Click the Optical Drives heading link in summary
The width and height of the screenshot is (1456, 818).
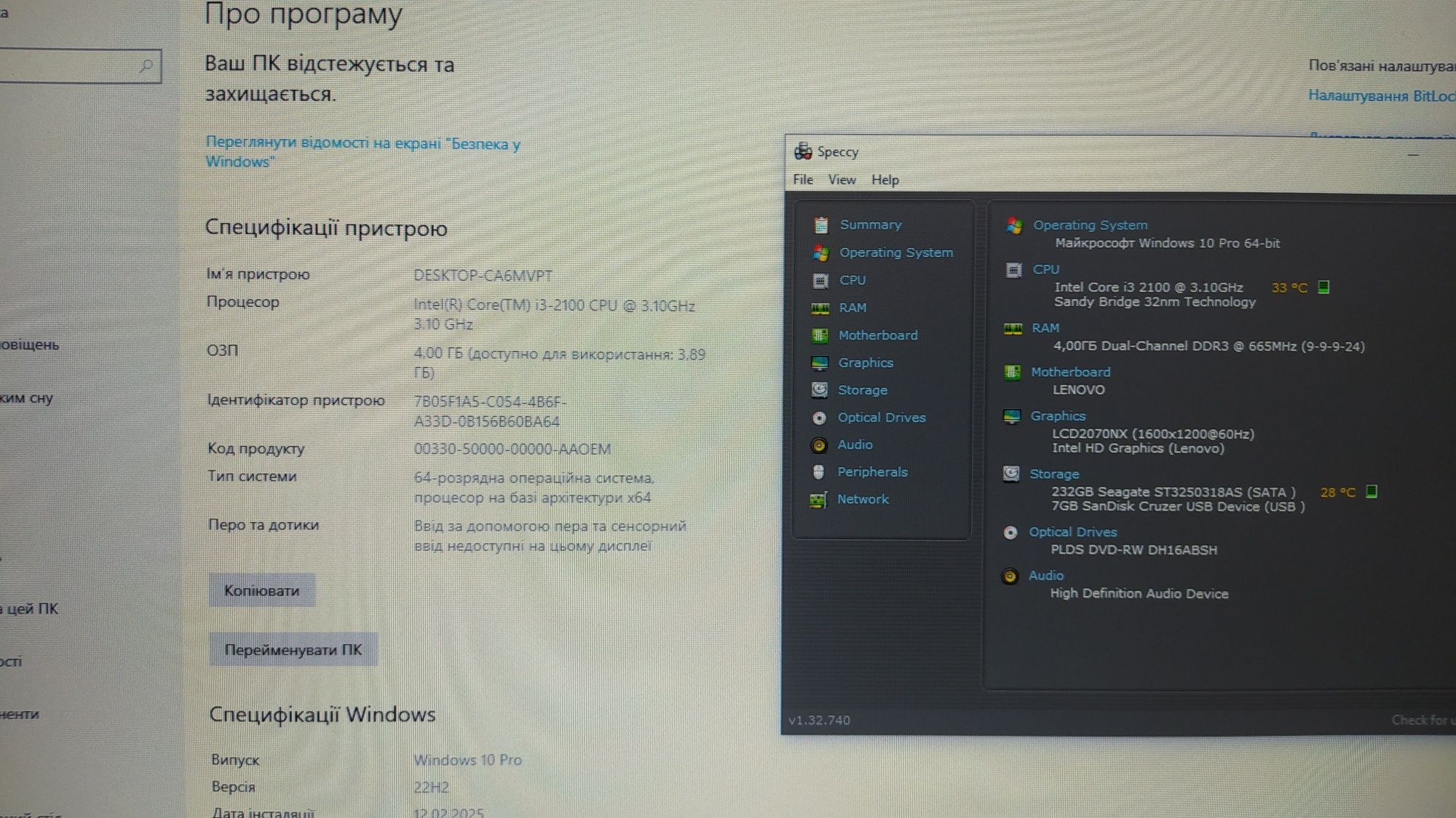tap(1072, 533)
